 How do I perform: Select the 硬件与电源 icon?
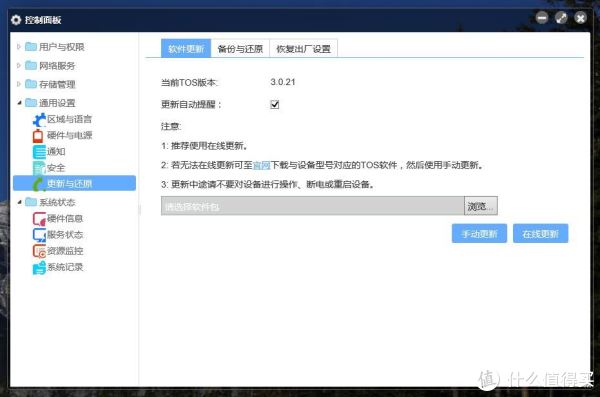coord(38,136)
